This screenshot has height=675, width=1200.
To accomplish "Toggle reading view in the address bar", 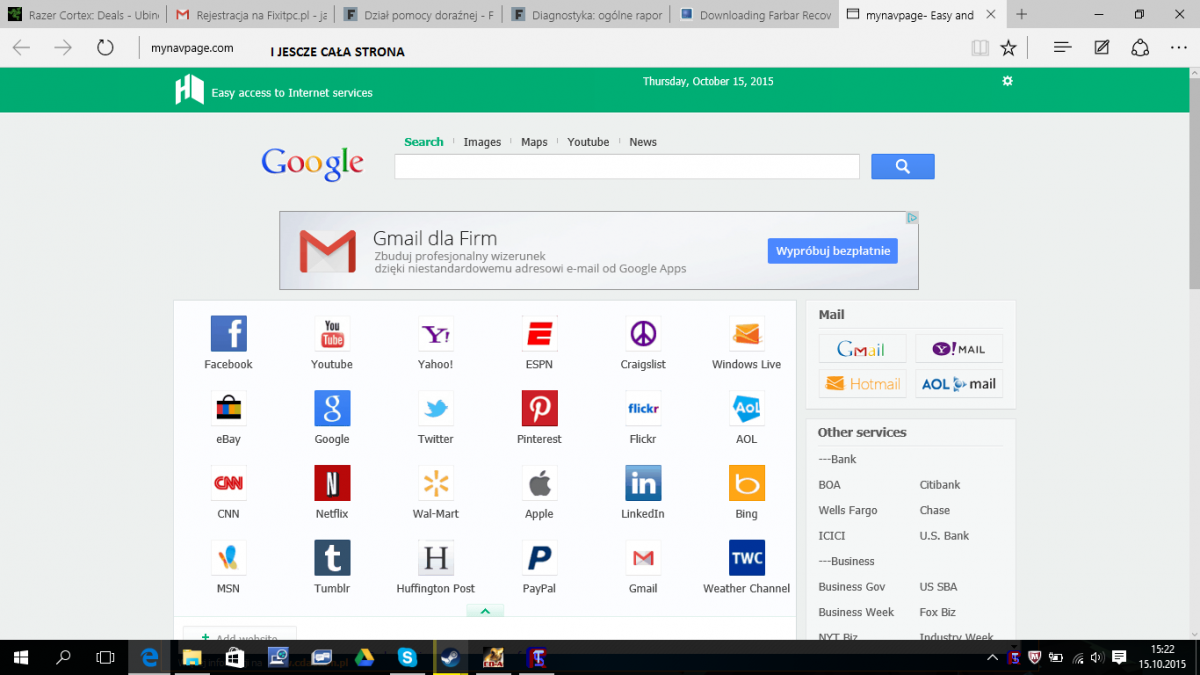I will (x=980, y=48).
